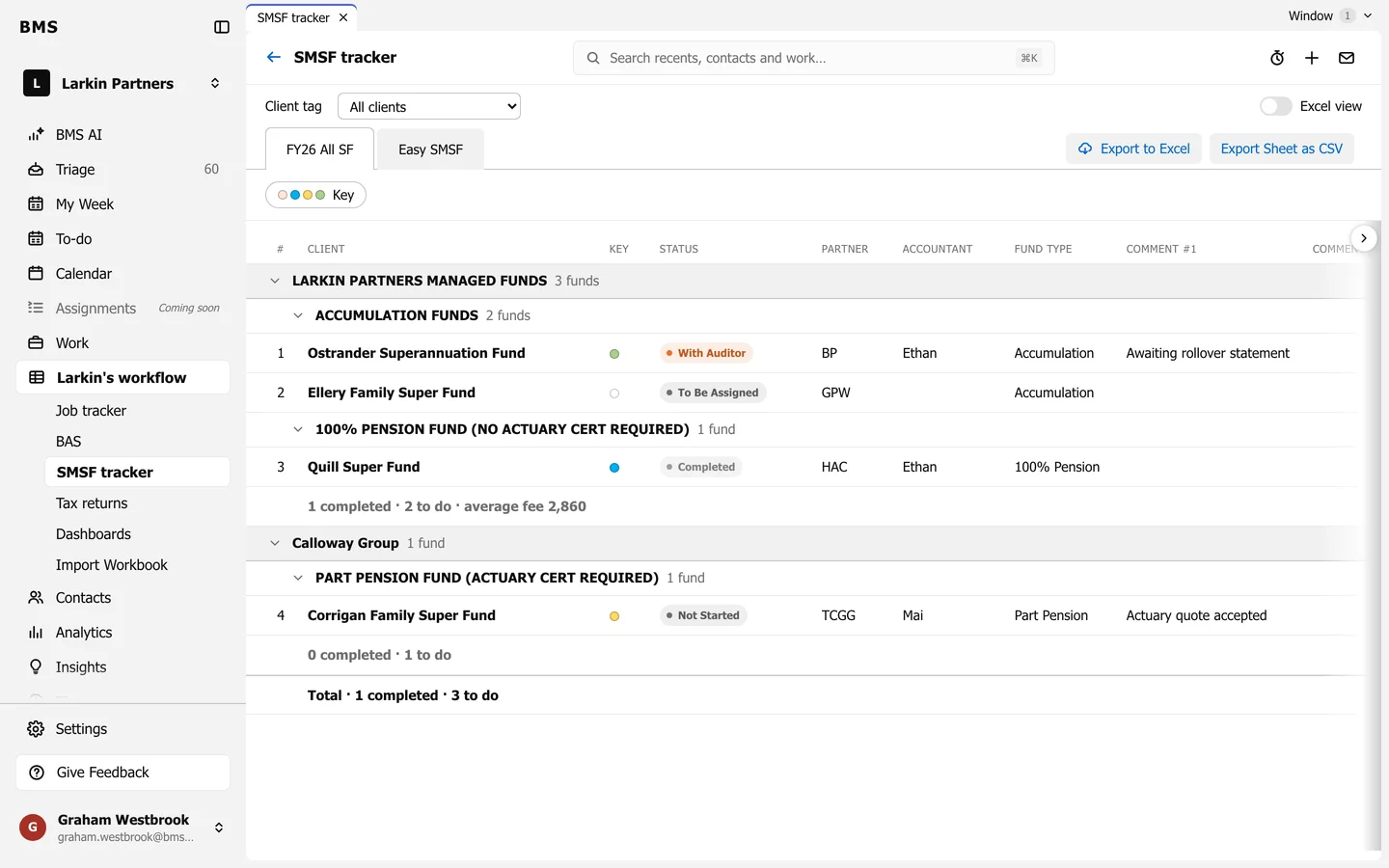Go back with the arrow beside SMSF tracker

tap(274, 57)
